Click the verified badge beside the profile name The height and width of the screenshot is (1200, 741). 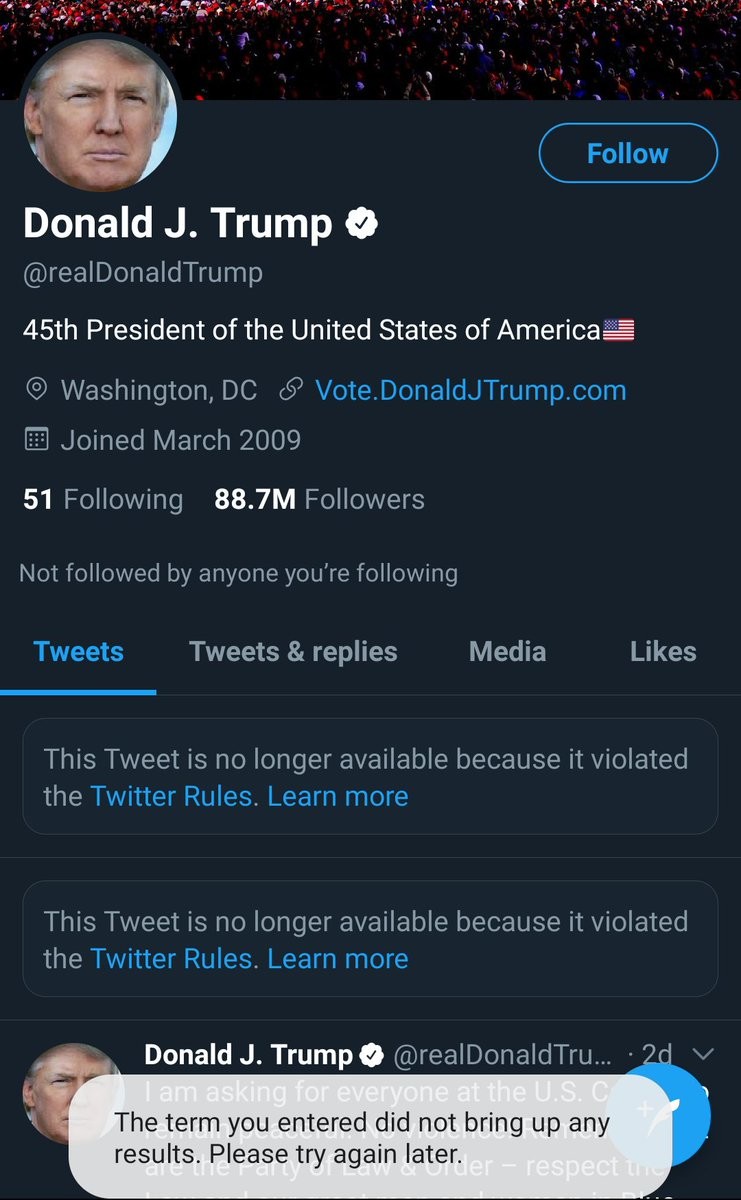[x=361, y=224]
